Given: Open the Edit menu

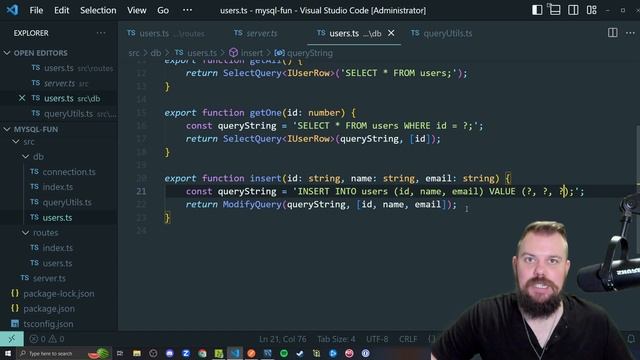Looking at the screenshot, I should coord(62,10).
